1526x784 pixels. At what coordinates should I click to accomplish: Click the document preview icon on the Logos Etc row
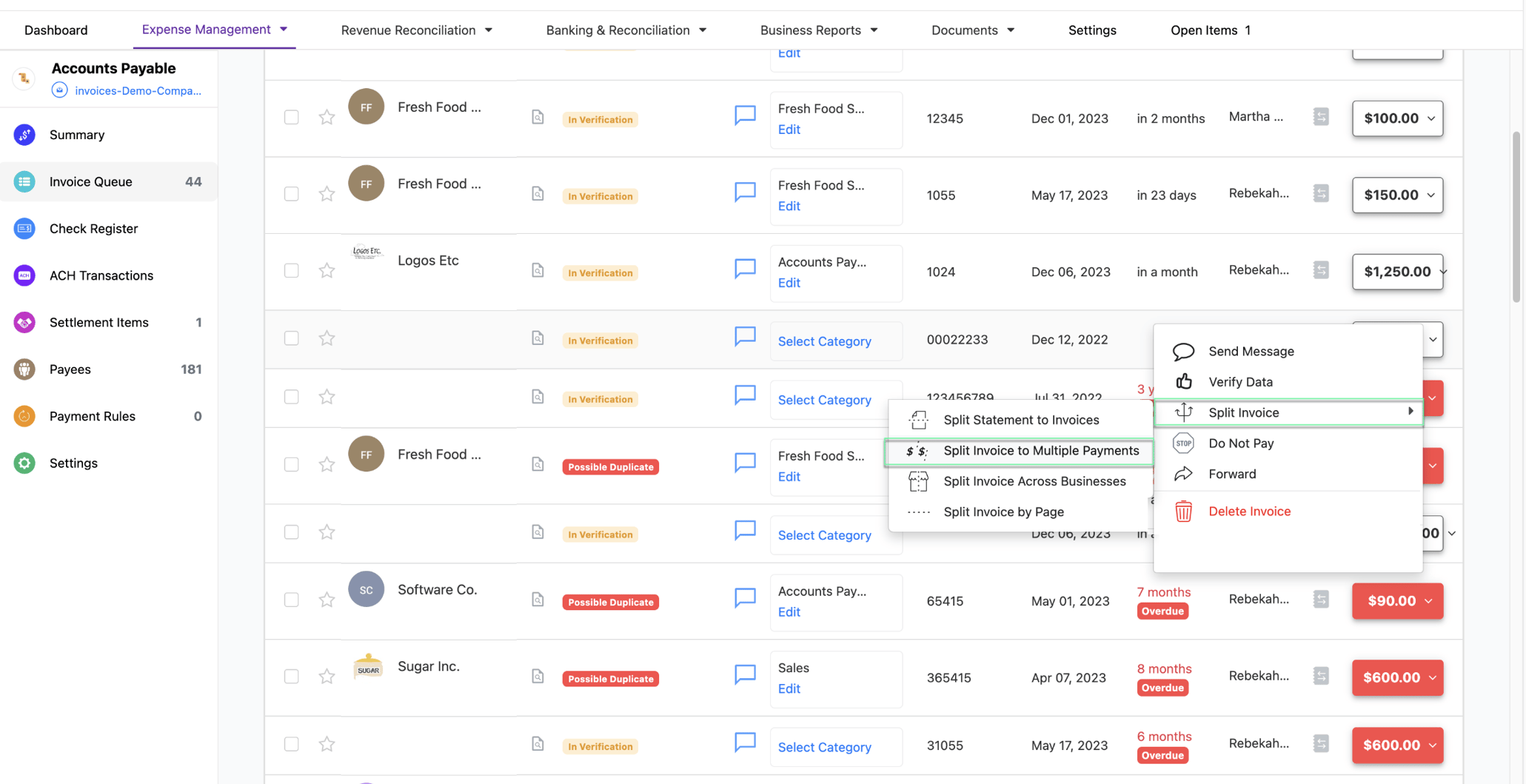[537, 269]
